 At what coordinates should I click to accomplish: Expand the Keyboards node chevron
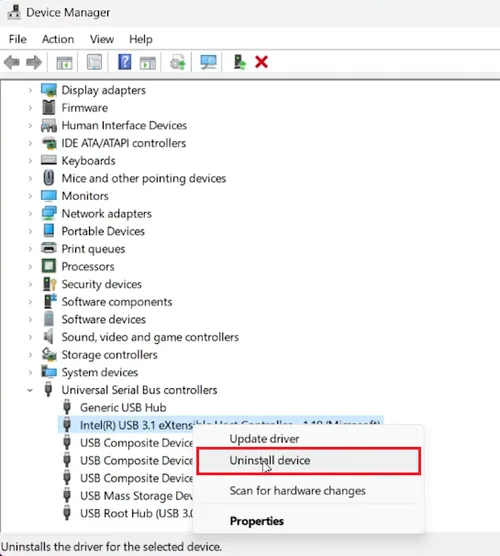click(30, 161)
